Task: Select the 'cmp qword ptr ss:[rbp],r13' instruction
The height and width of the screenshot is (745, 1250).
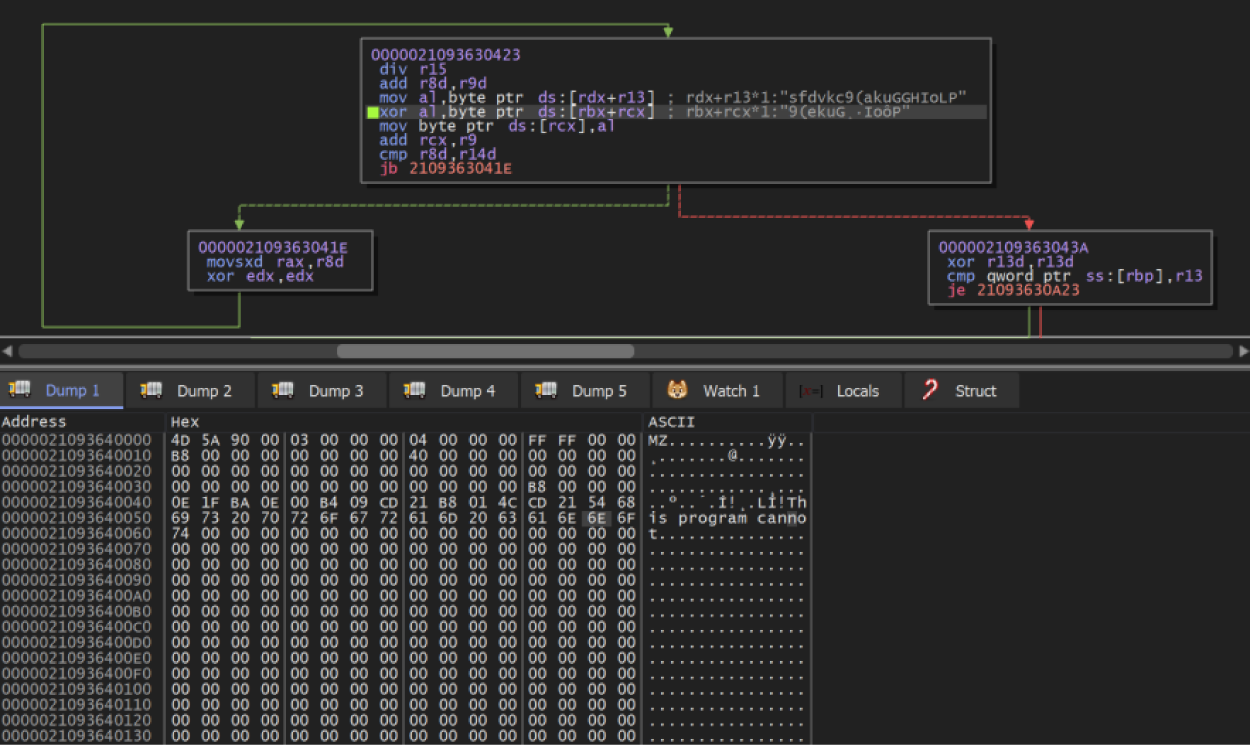Action: click(x=1074, y=276)
